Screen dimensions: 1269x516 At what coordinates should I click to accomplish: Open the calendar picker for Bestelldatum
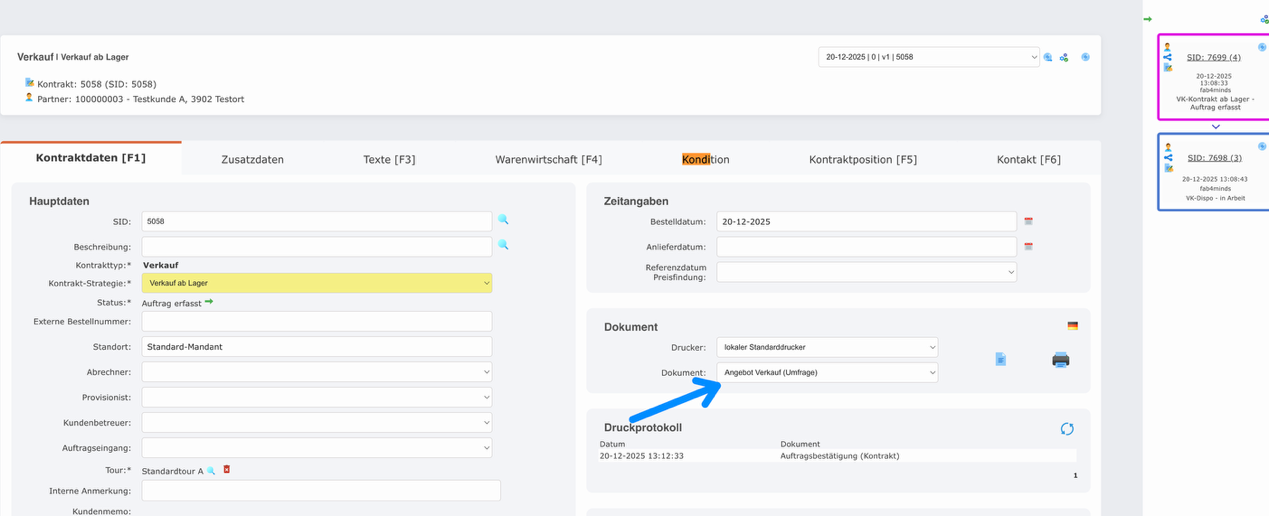(x=1028, y=221)
